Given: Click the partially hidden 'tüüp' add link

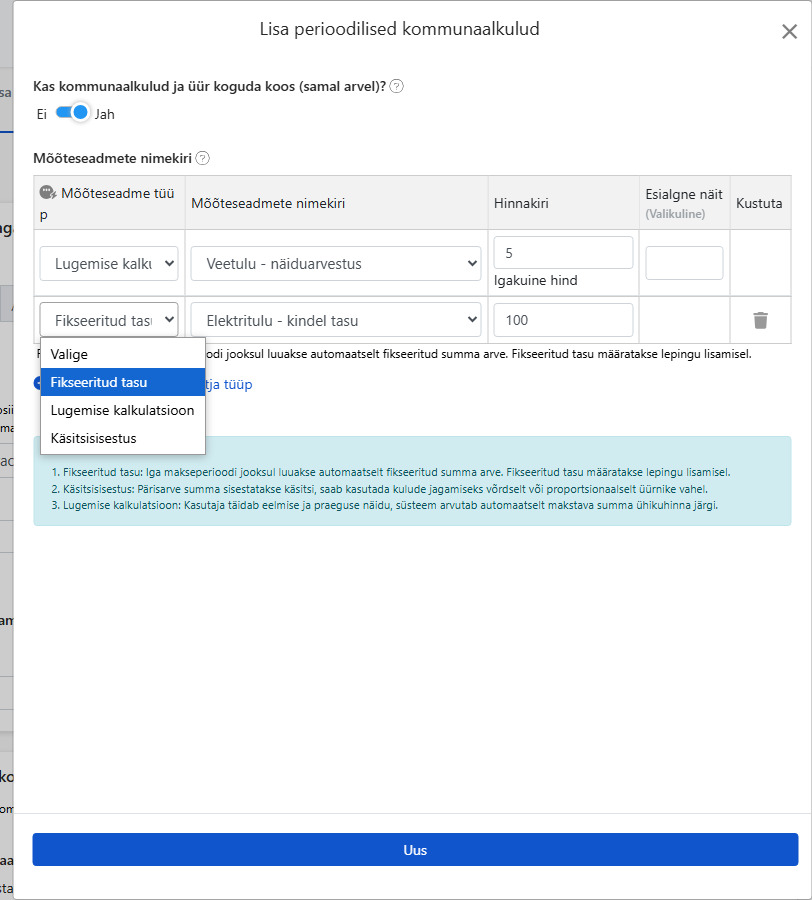Looking at the screenshot, I should (x=229, y=384).
